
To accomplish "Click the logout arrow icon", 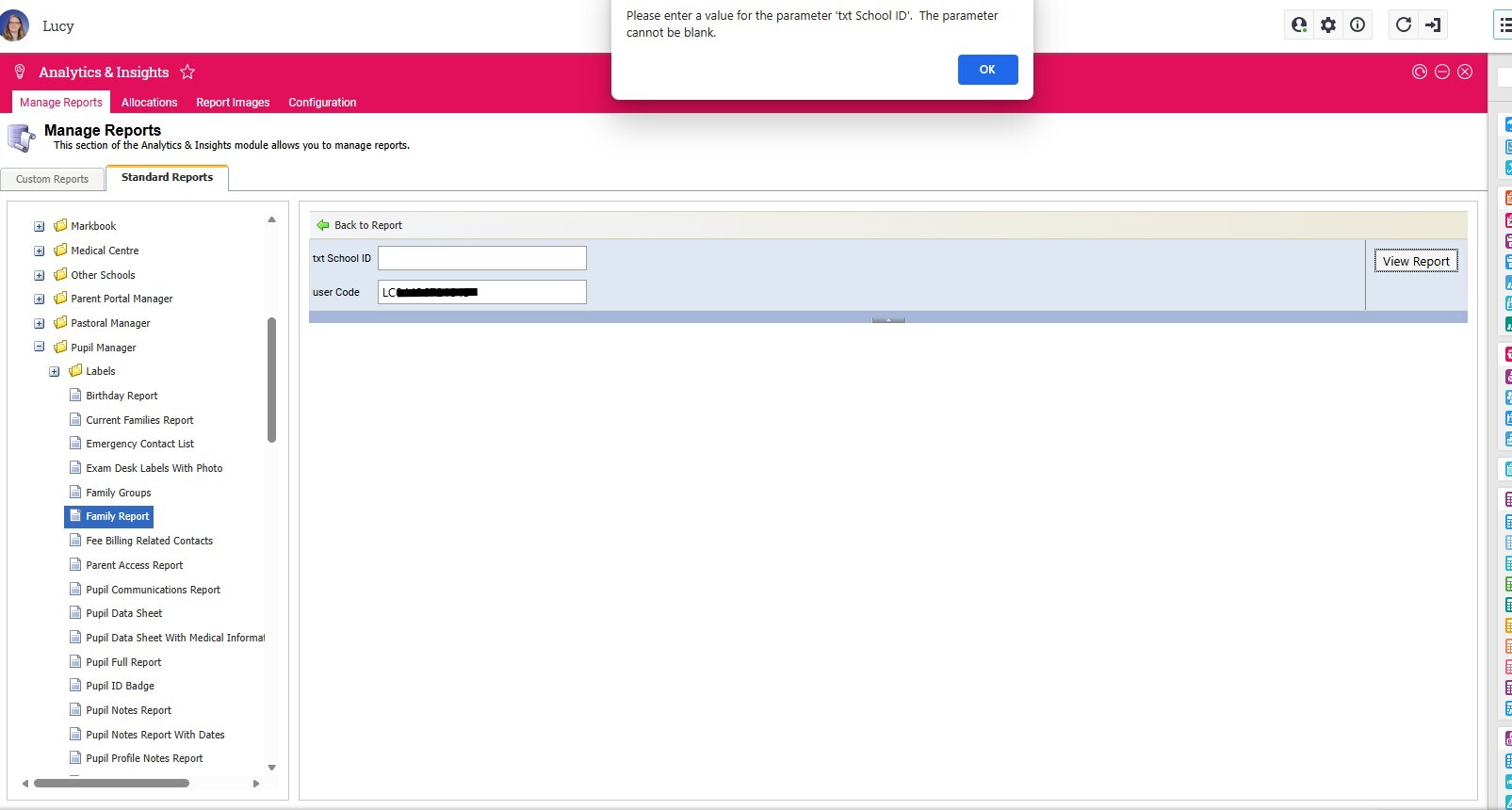I will pos(1433,25).
